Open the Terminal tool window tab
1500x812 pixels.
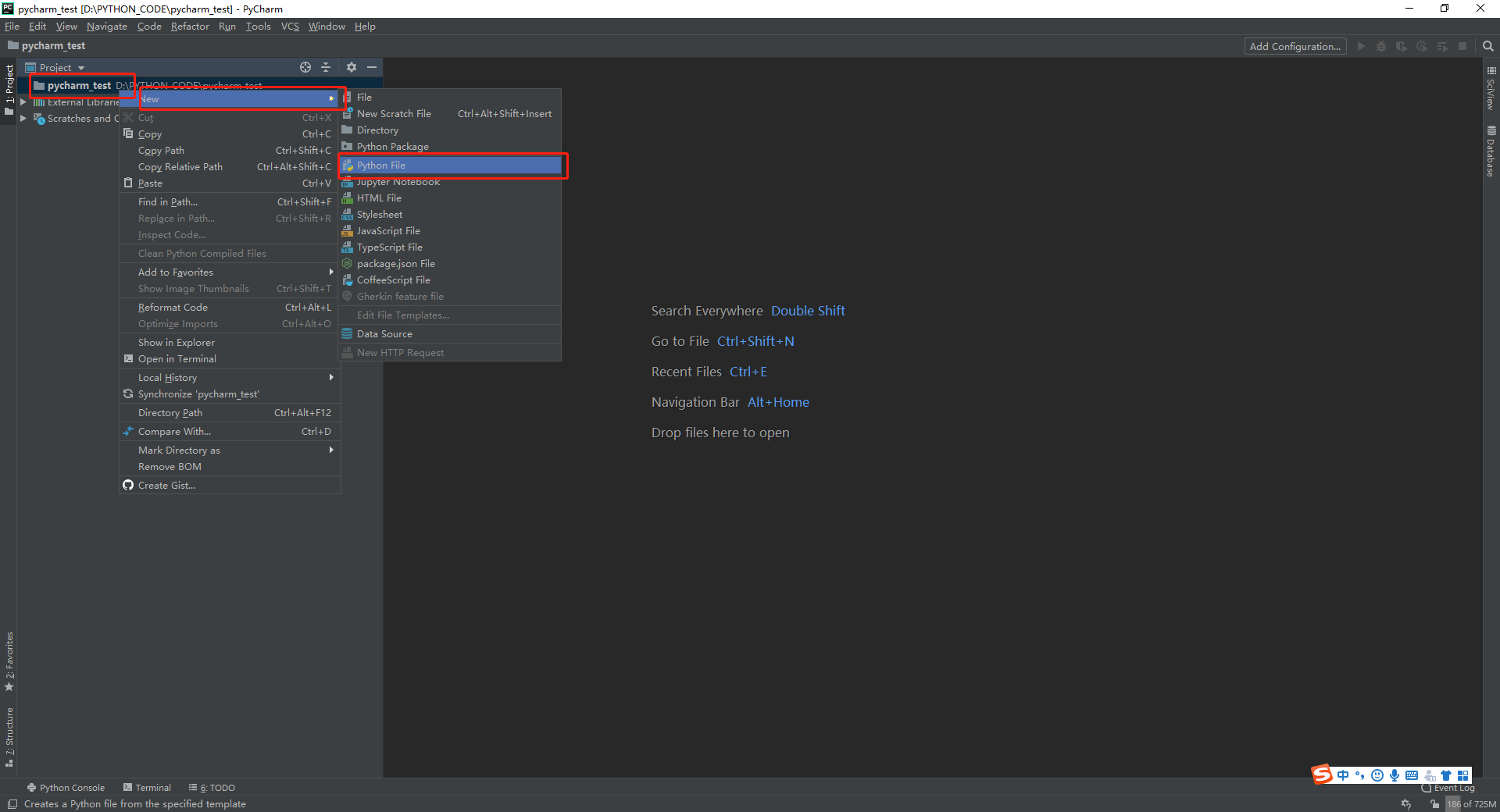(x=147, y=788)
